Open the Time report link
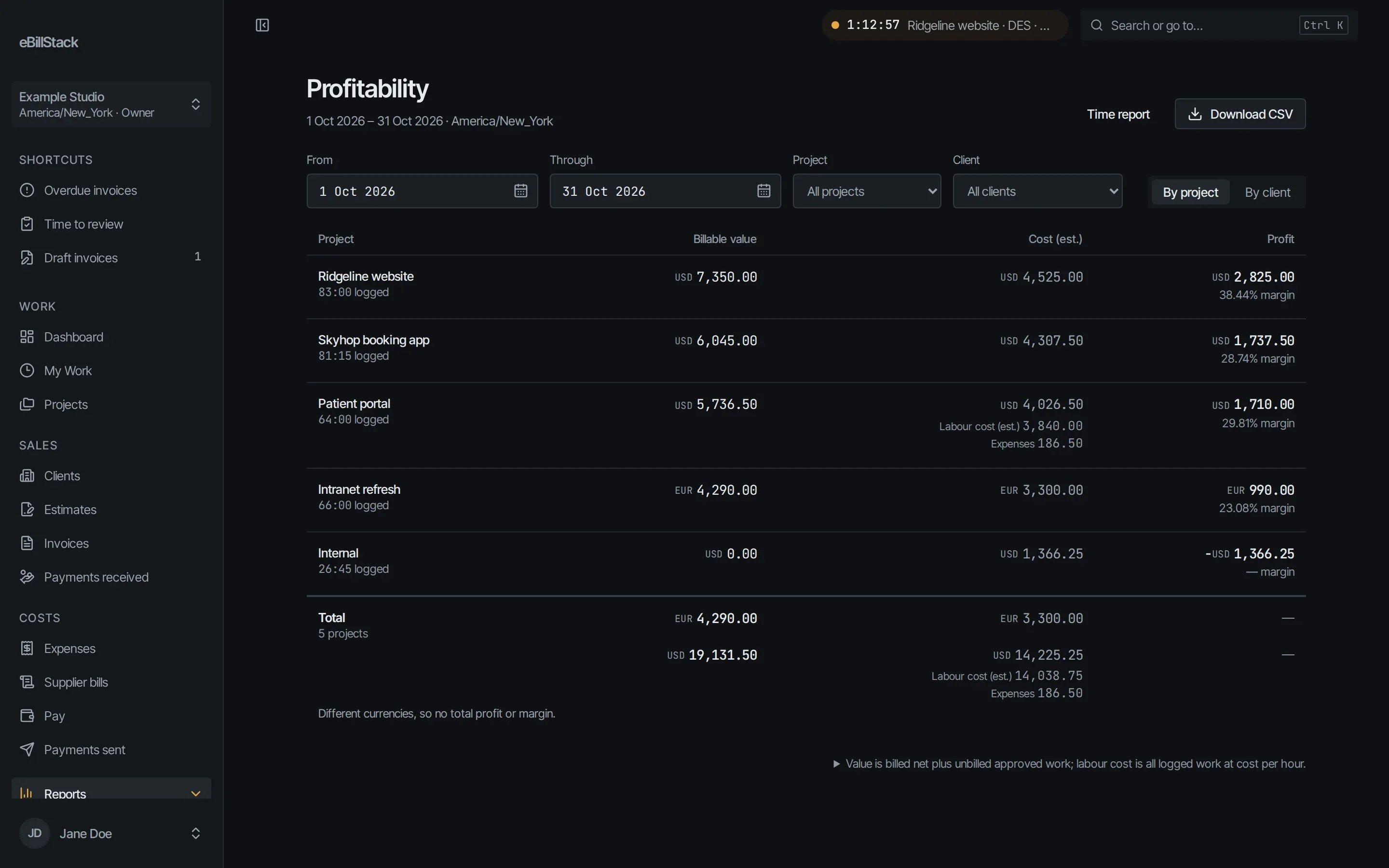1389x868 pixels. point(1118,114)
